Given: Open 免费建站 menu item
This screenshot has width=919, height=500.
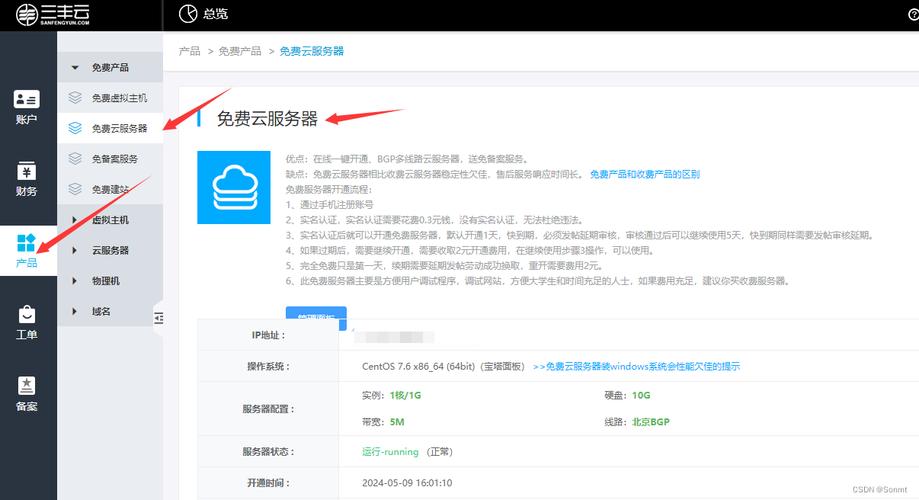Looking at the screenshot, I should click(x=110, y=189).
